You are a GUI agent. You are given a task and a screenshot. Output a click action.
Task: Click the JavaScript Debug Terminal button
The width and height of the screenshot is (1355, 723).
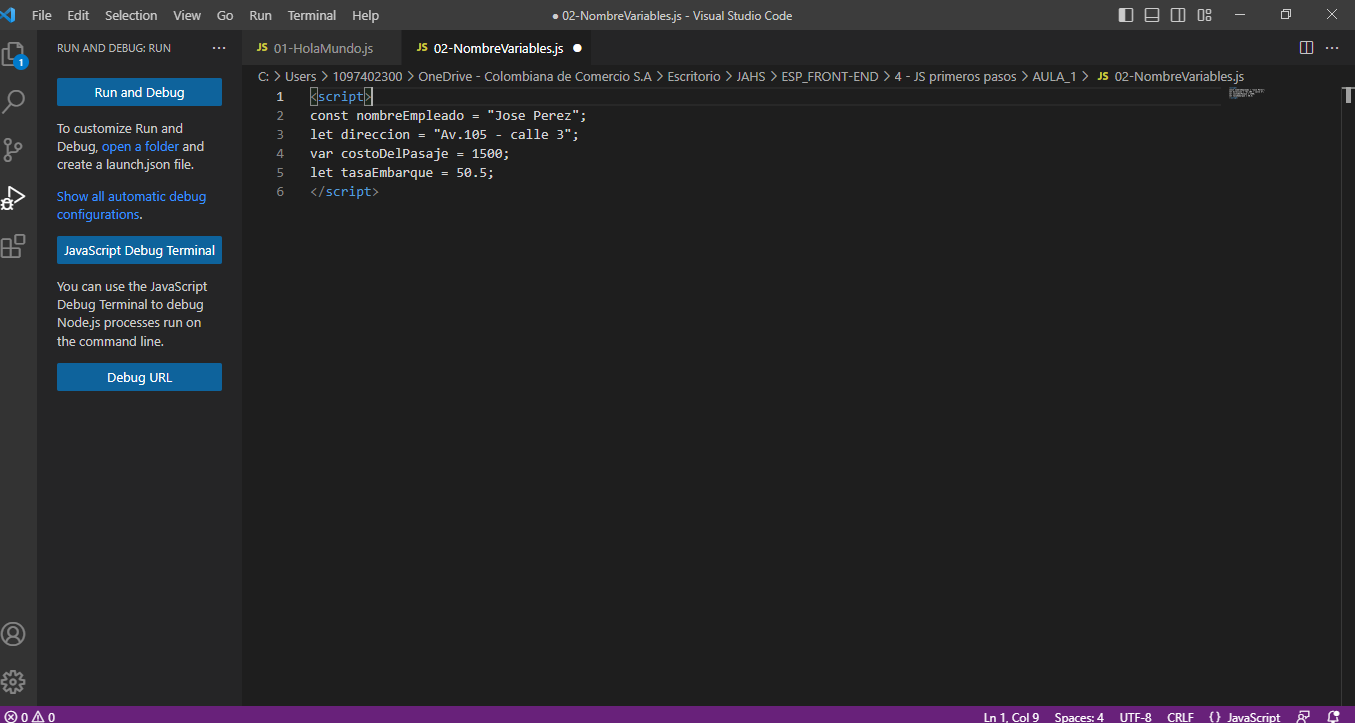coord(139,250)
